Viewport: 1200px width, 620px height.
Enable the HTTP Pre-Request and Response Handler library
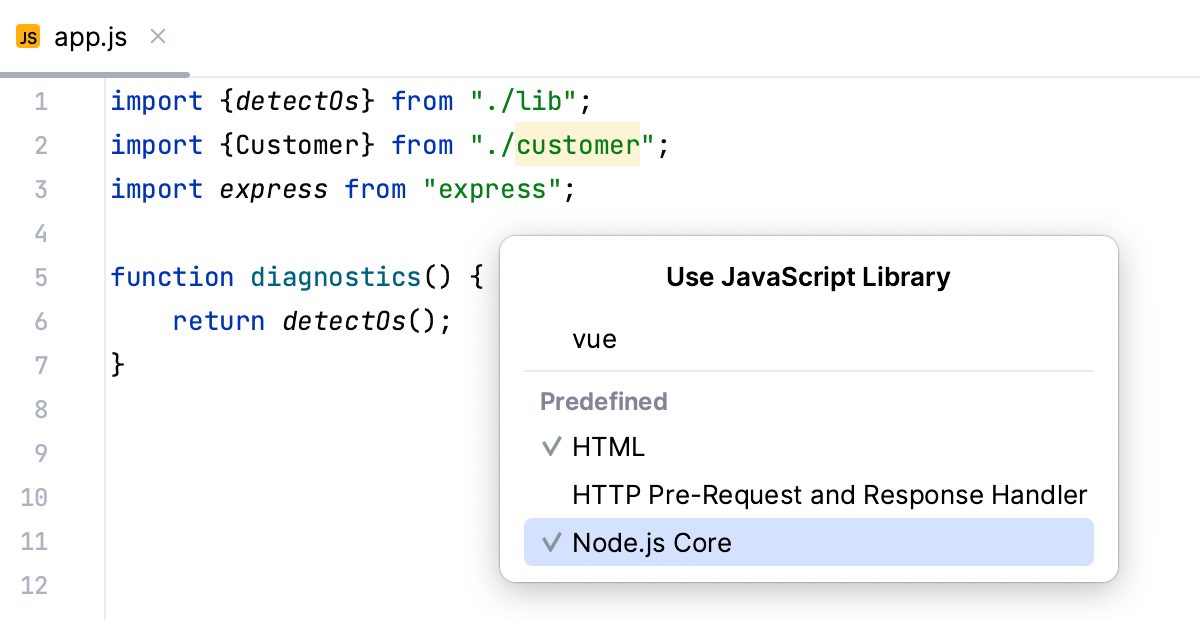[828, 494]
